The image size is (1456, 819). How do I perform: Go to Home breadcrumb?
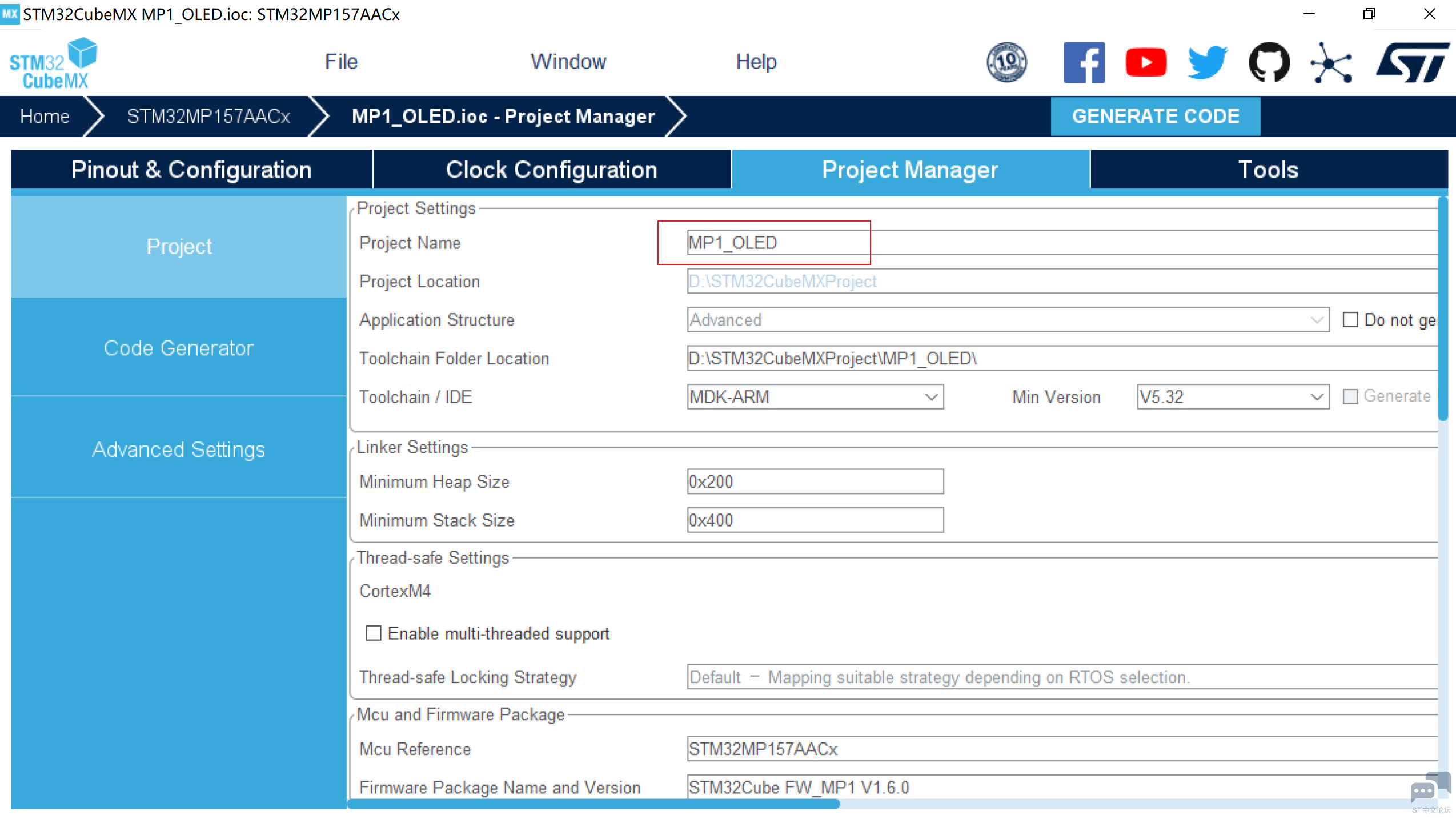pyautogui.click(x=45, y=117)
